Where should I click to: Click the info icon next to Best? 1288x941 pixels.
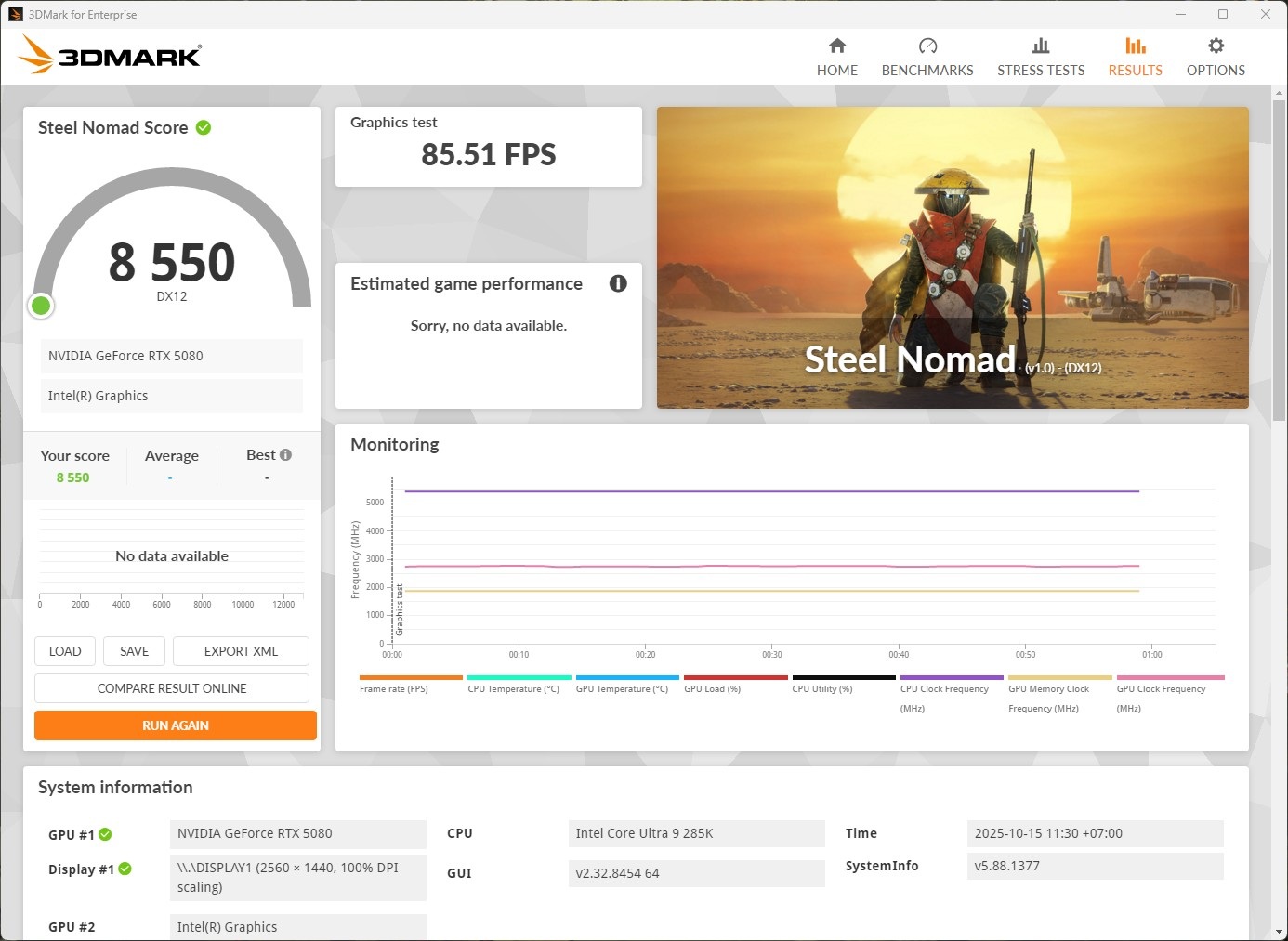(x=284, y=453)
